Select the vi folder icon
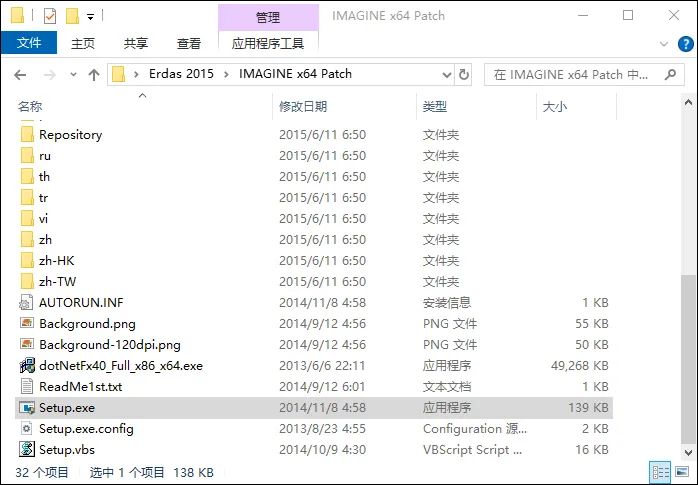 (27, 218)
